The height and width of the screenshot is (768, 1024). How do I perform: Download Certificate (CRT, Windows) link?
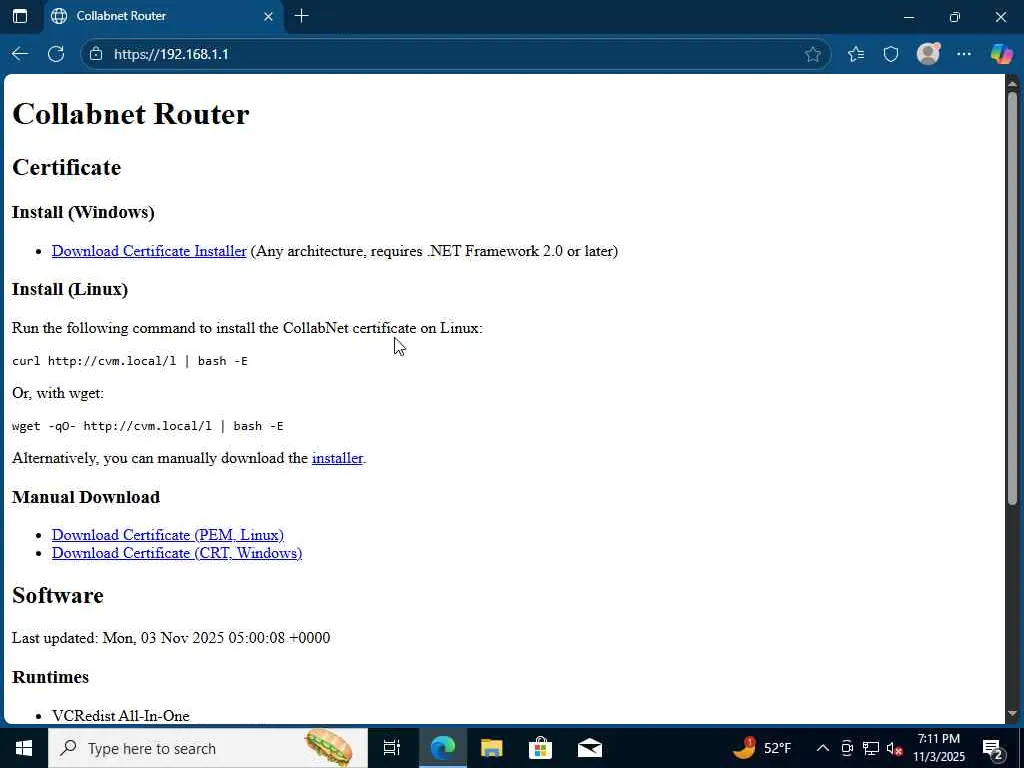[177, 553]
